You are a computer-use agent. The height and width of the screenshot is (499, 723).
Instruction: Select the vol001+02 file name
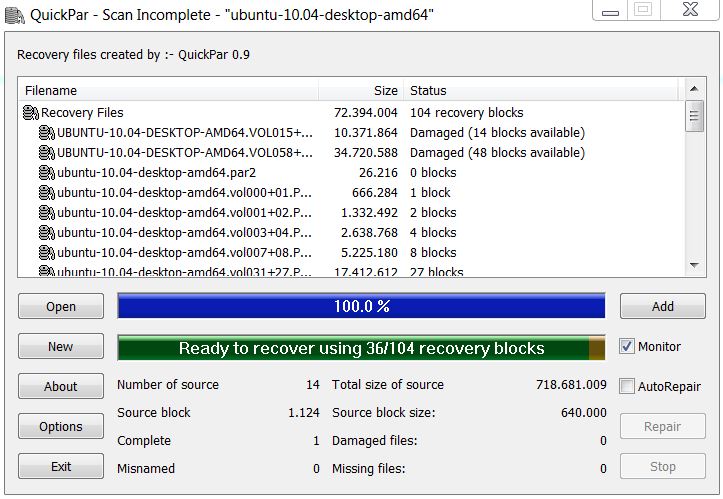(184, 212)
